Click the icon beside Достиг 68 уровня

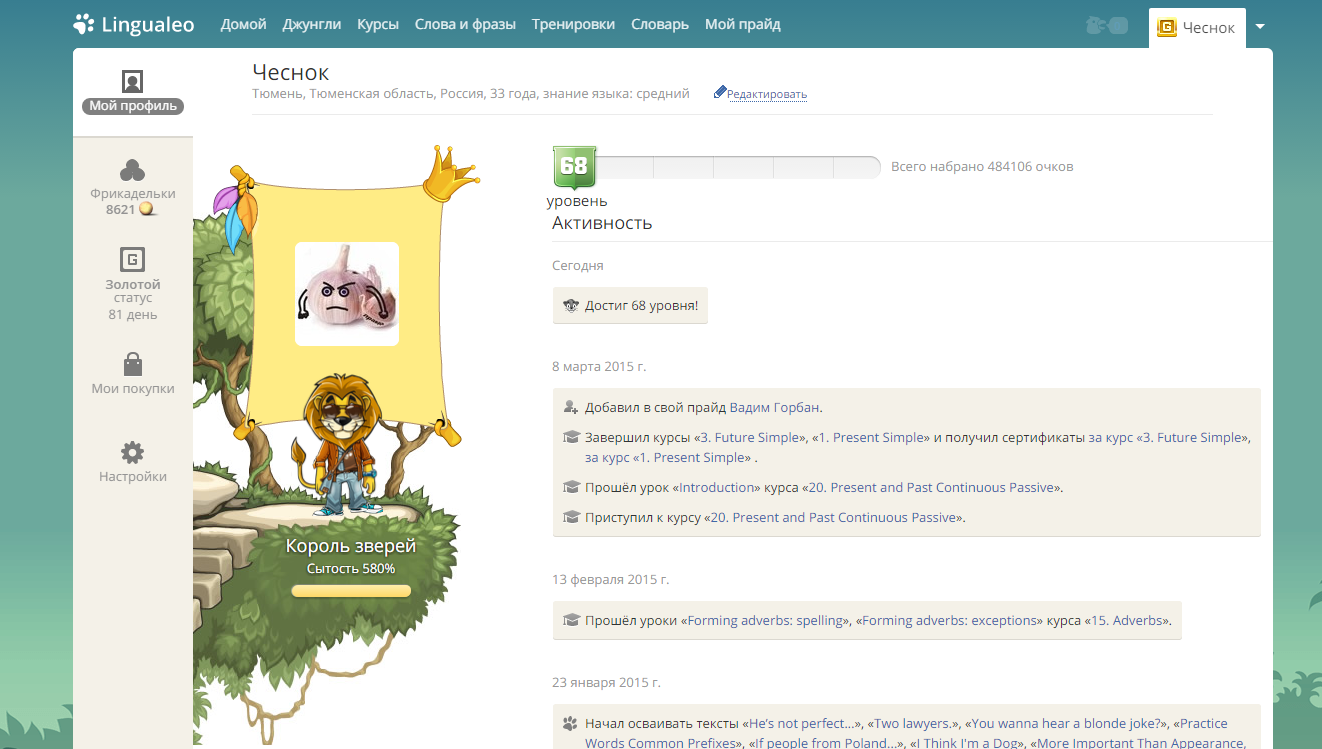click(571, 306)
